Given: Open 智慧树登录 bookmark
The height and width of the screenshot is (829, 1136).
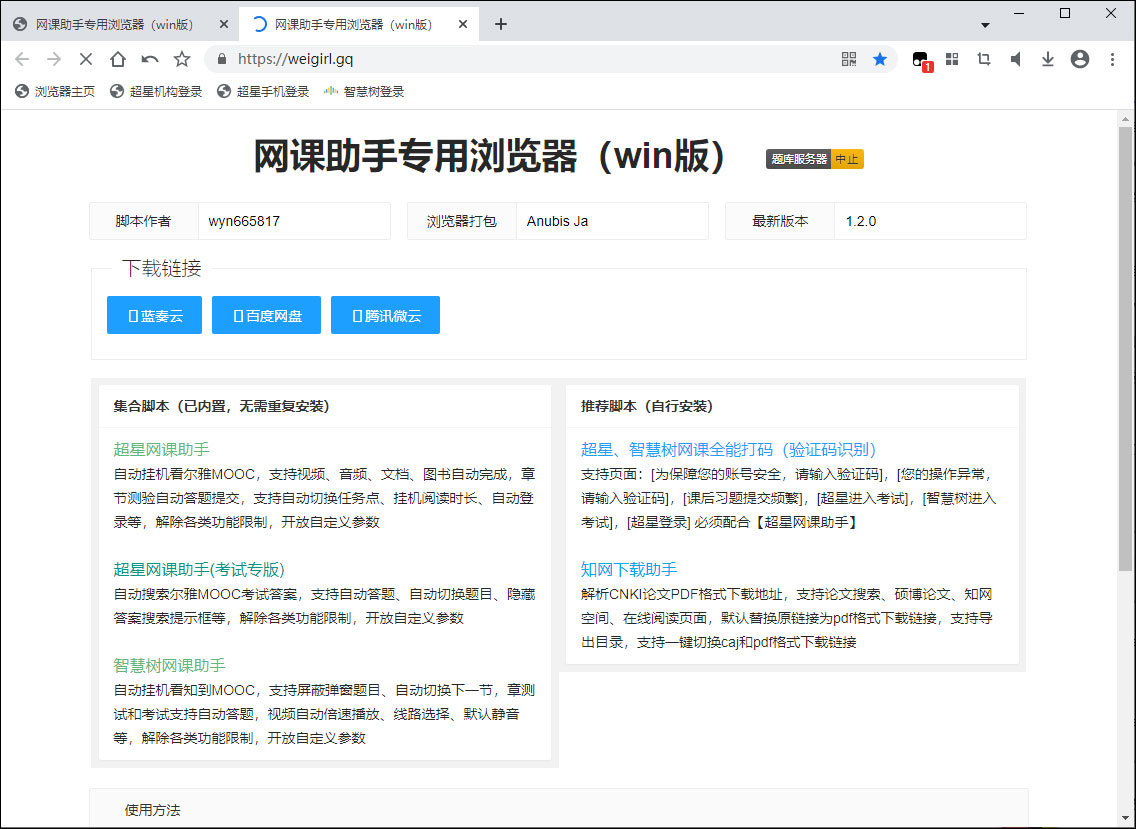Looking at the screenshot, I should (364, 91).
